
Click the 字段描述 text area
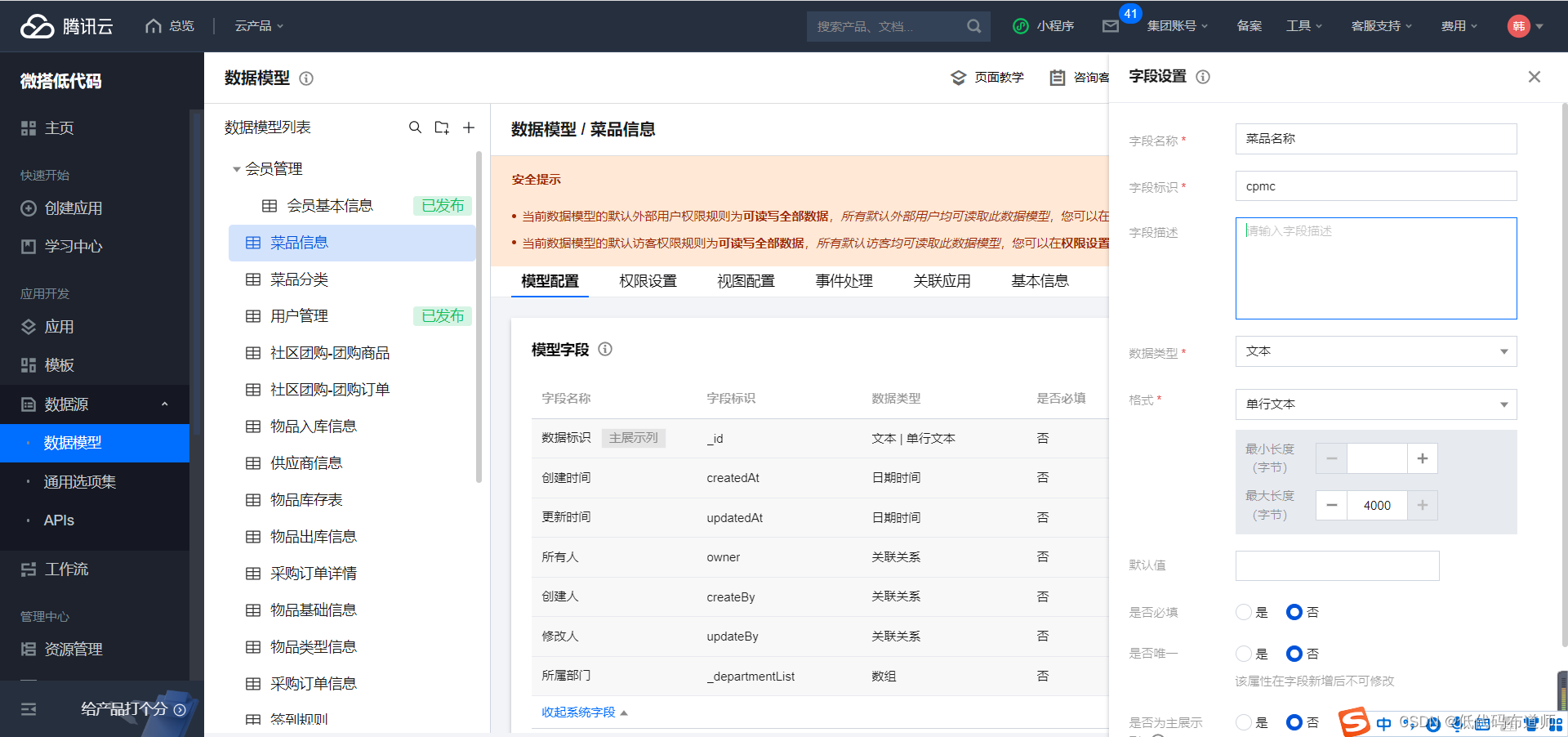[1376, 268]
